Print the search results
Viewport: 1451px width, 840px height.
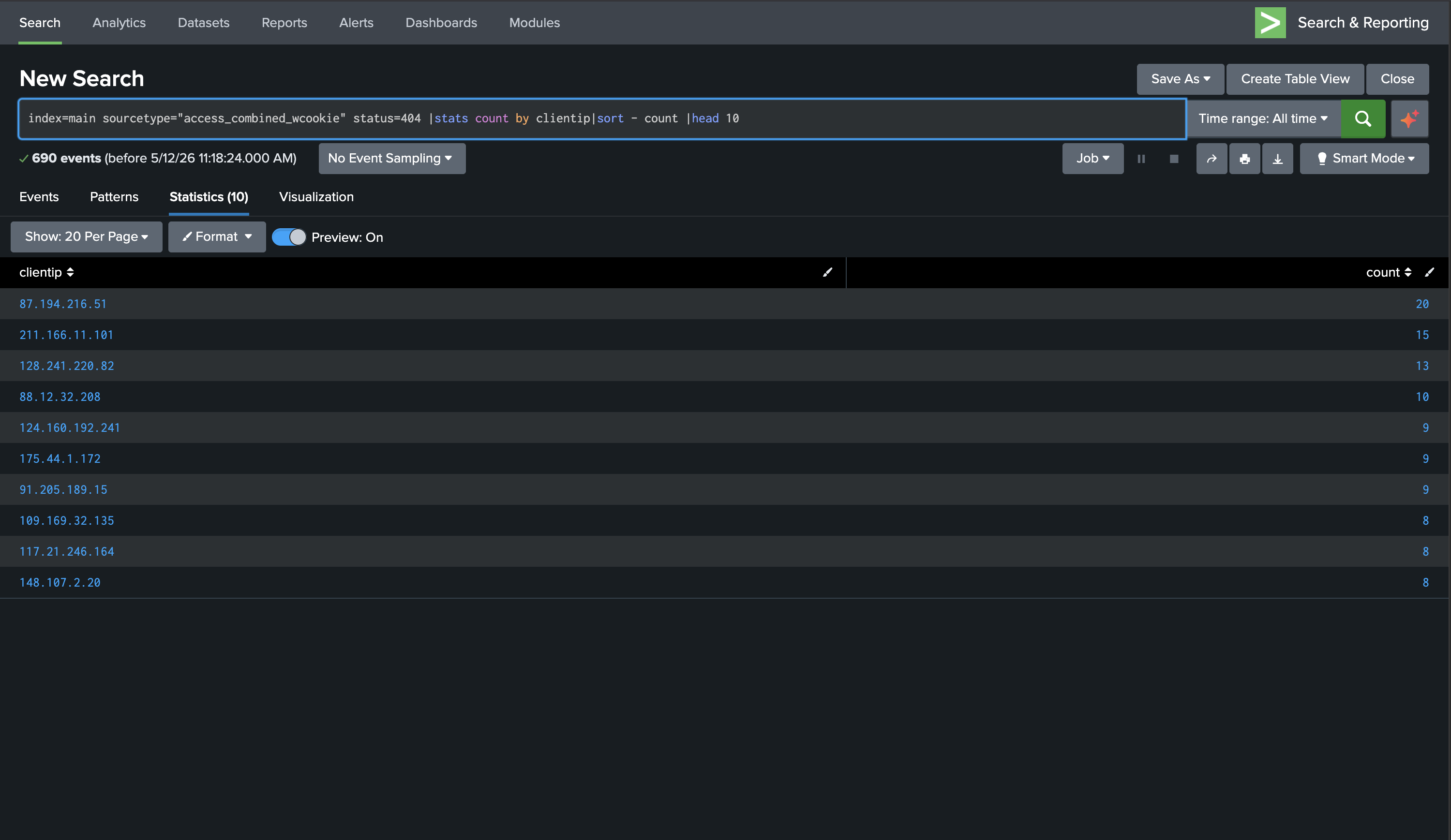pos(1244,159)
